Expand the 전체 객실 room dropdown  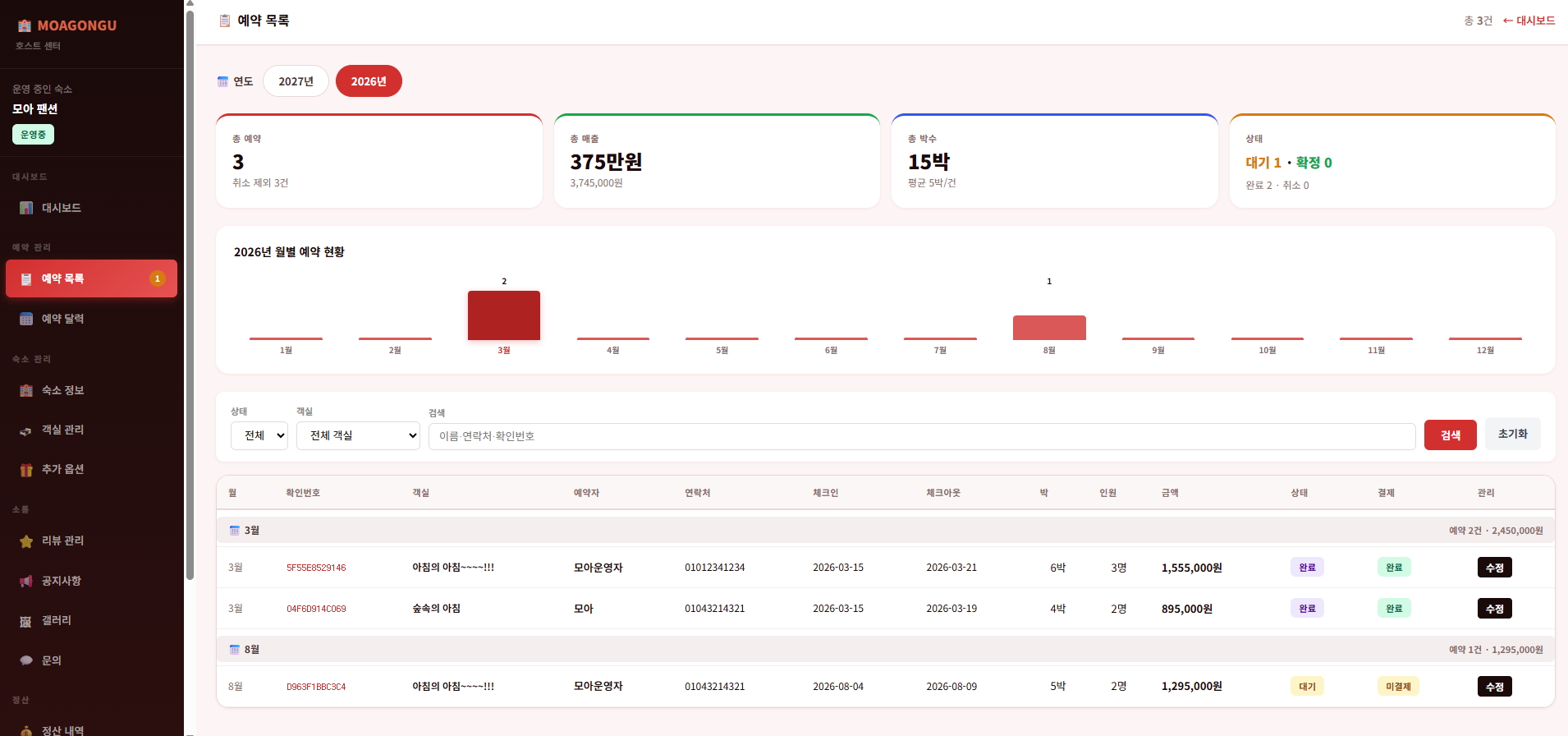(x=358, y=435)
